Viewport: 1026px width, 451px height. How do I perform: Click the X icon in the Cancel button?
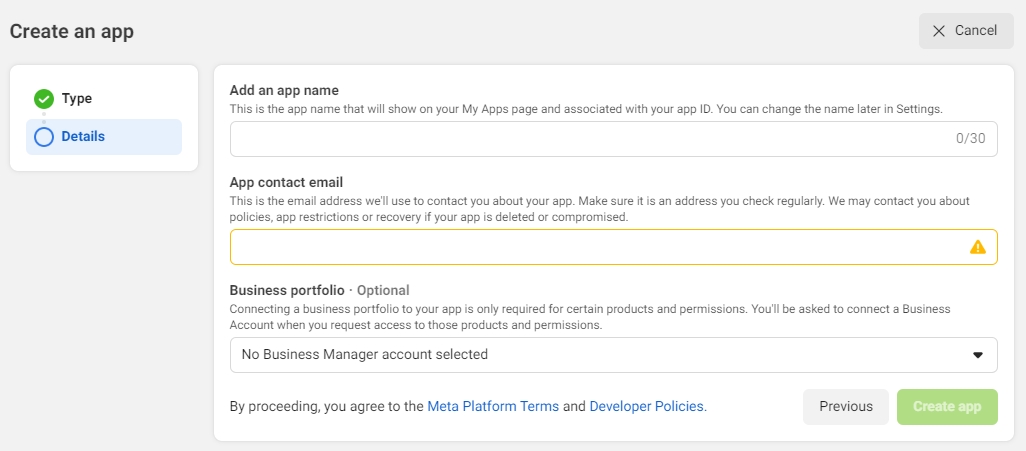[938, 31]
